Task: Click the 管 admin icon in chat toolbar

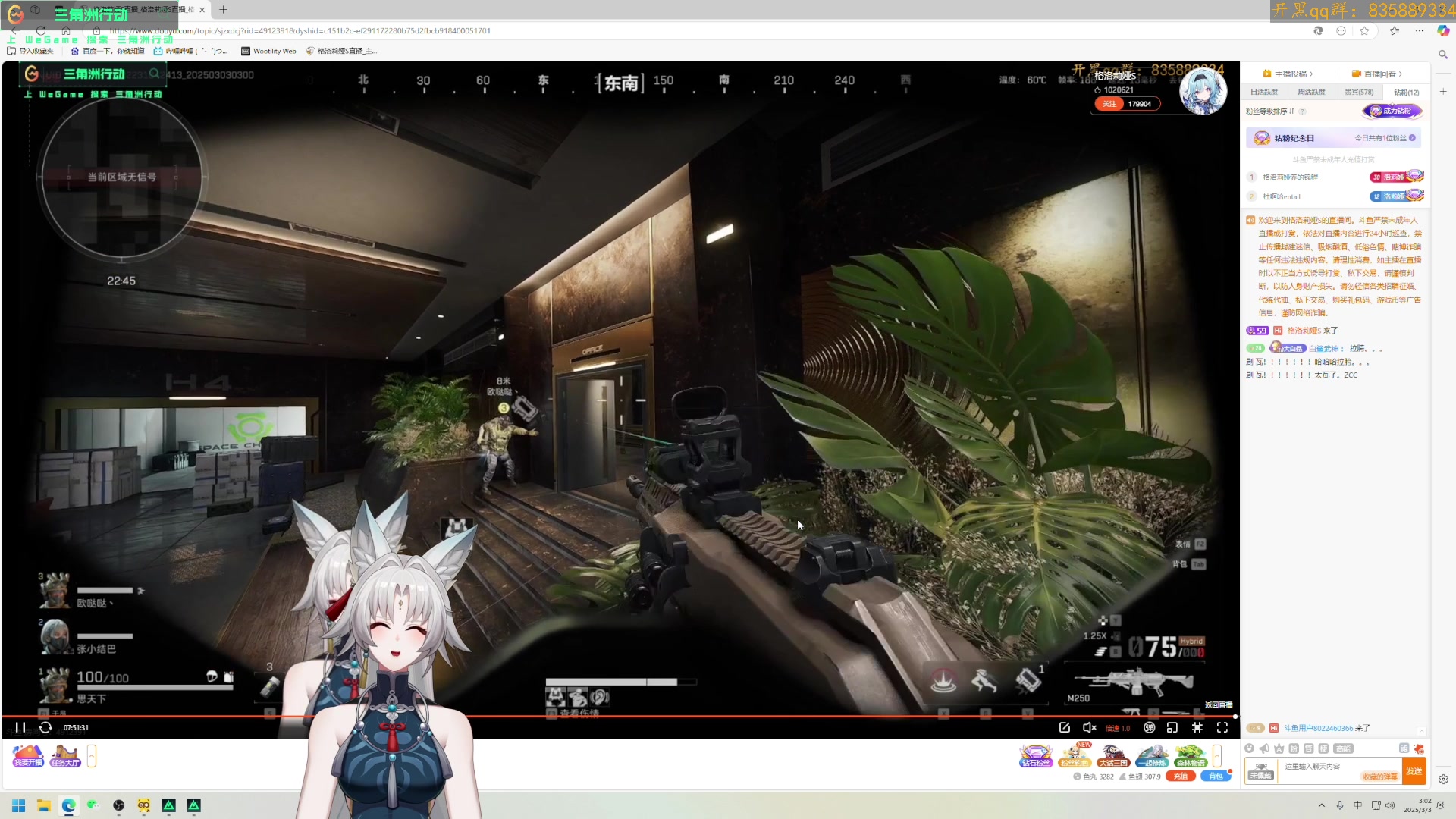Action: [x=1309, y=748]
